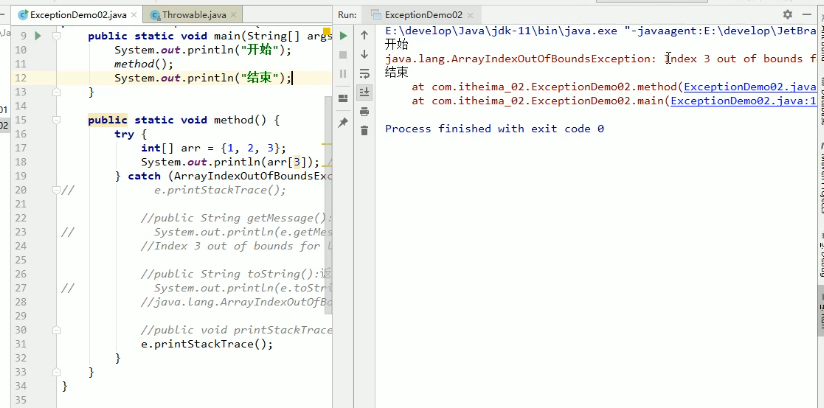This screenshot has width=824, height=408.
Task: Click the try keyword on line 16
Action: [x=124, y=134]
